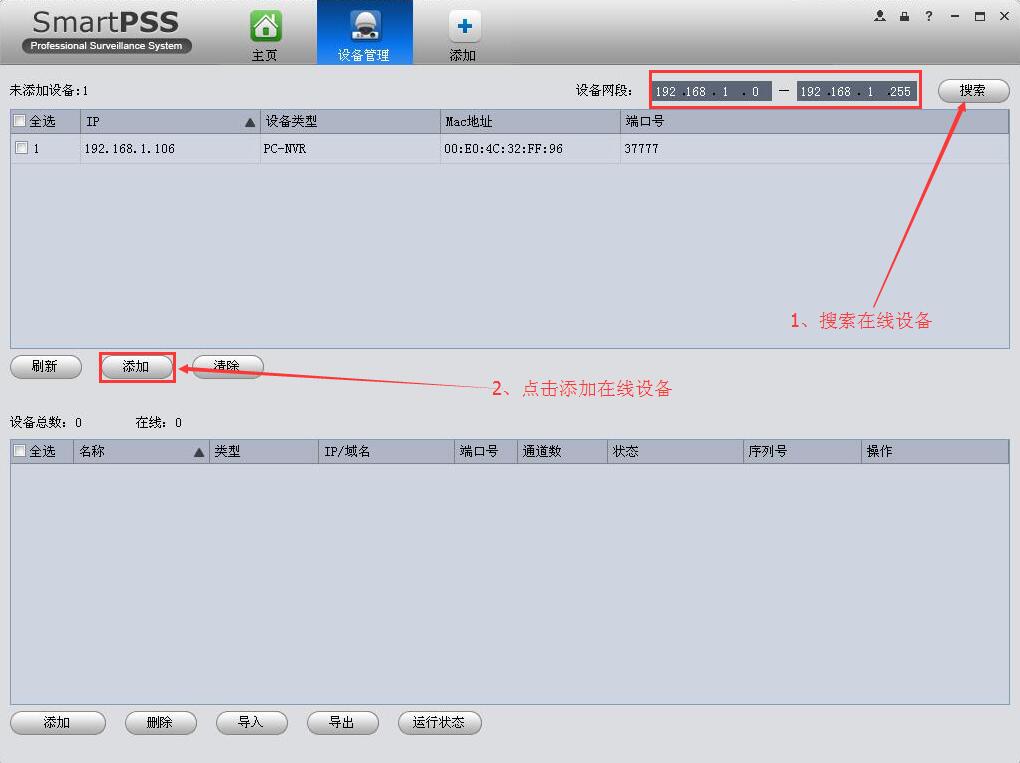Click the start IP segment field
Screen dimensions: 1020x763
pos(711,91)
